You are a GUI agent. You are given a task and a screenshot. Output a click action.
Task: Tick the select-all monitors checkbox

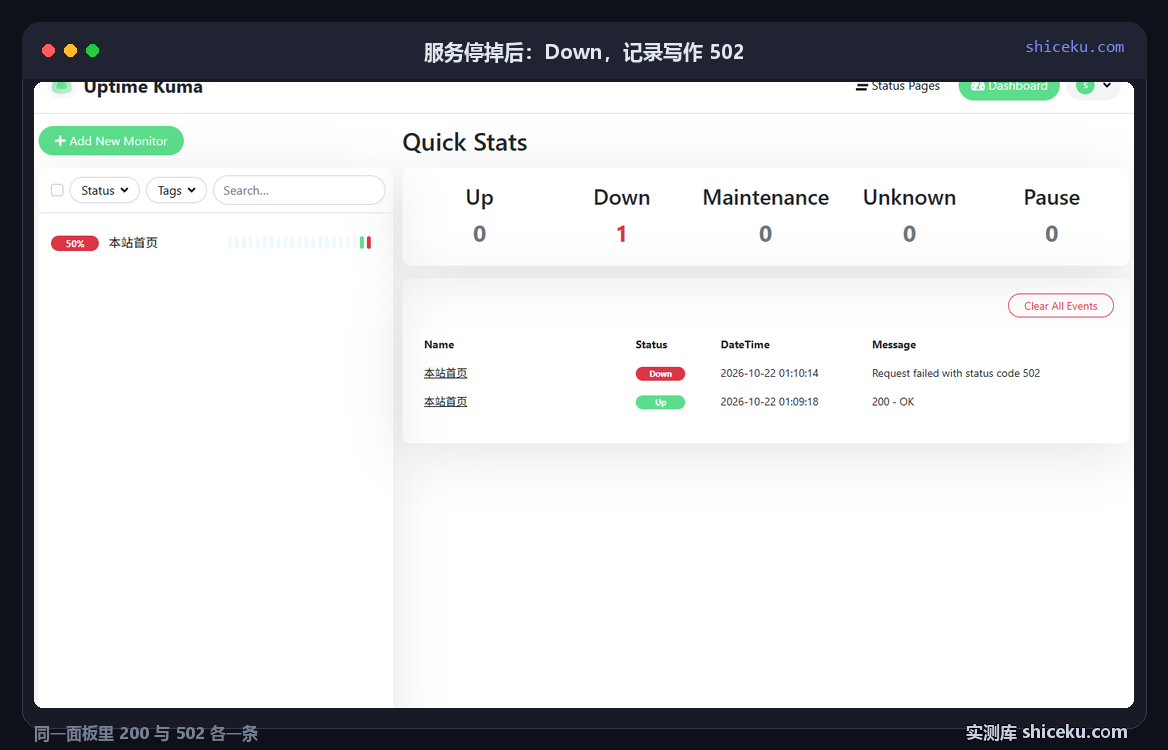(x=57, y=190)
